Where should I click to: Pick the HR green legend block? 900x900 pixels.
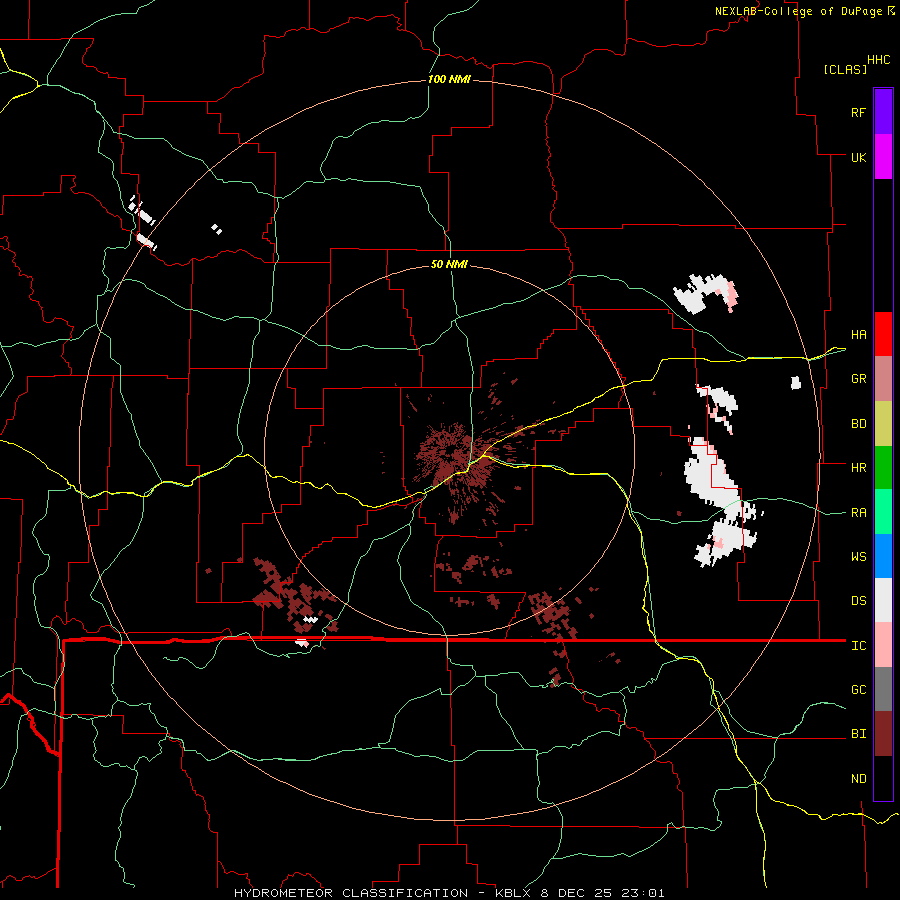883,468
